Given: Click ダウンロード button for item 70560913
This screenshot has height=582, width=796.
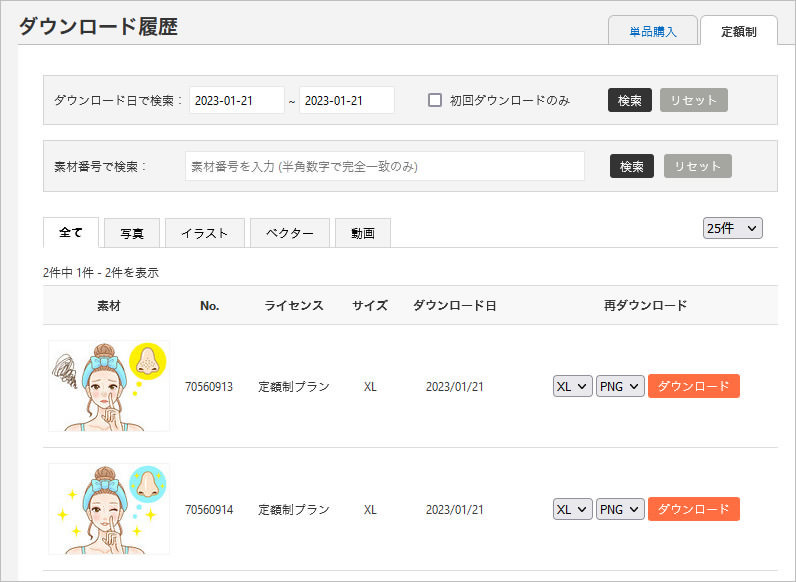Looking at the screenshot, I should pos(693,386).
